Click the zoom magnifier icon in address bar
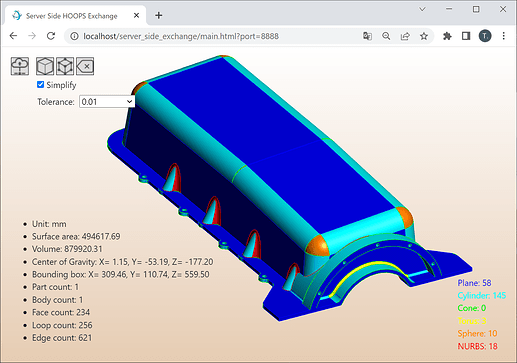 (x=386, y=36)
